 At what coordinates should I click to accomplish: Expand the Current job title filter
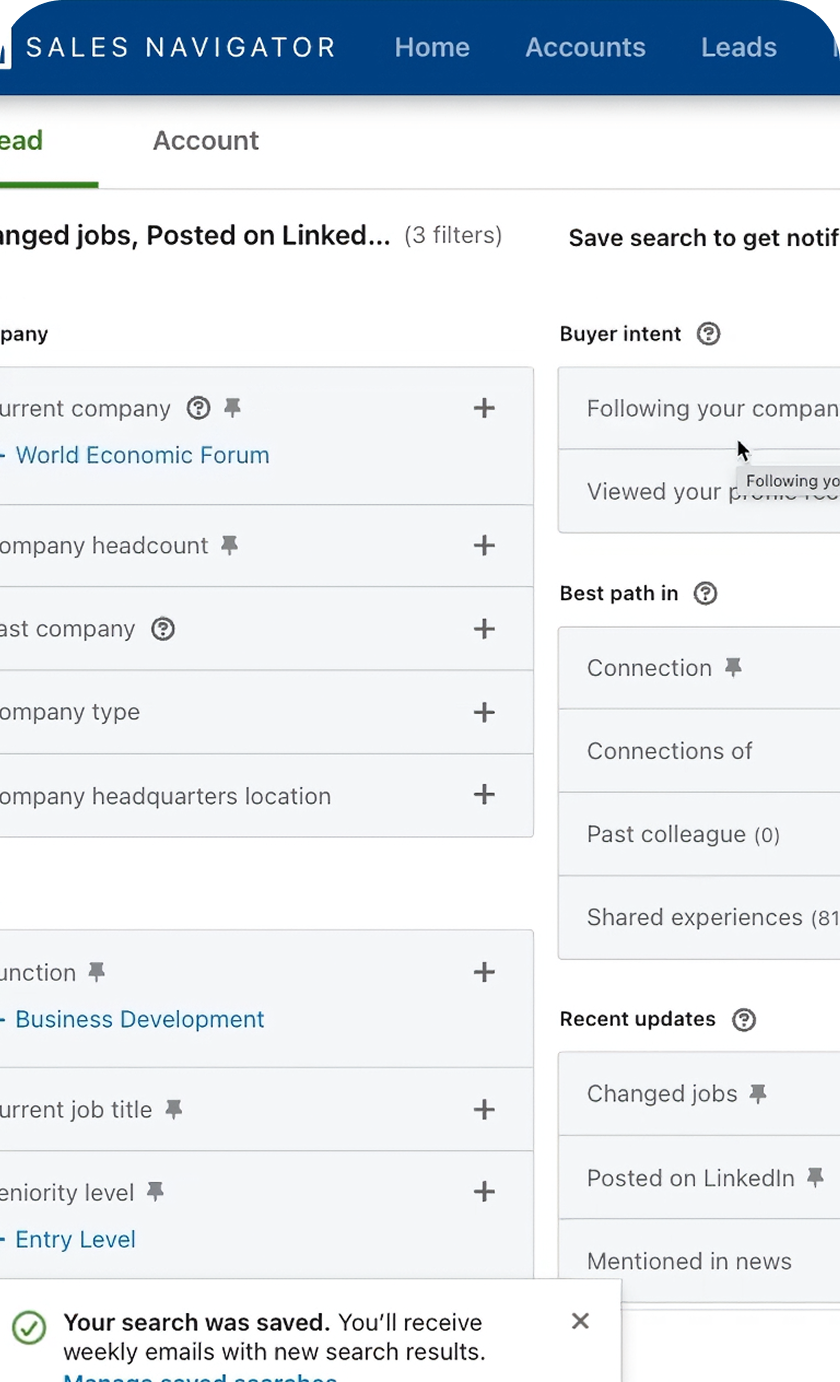pyautogui.click(x=484, y=1109)
